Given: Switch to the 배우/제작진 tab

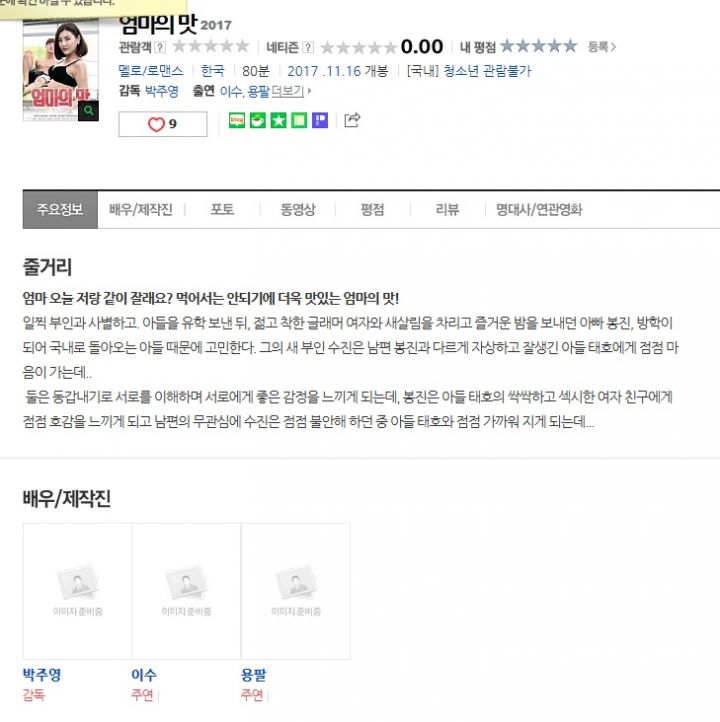Looking at the screenshot, I should (x=141, y=210).
